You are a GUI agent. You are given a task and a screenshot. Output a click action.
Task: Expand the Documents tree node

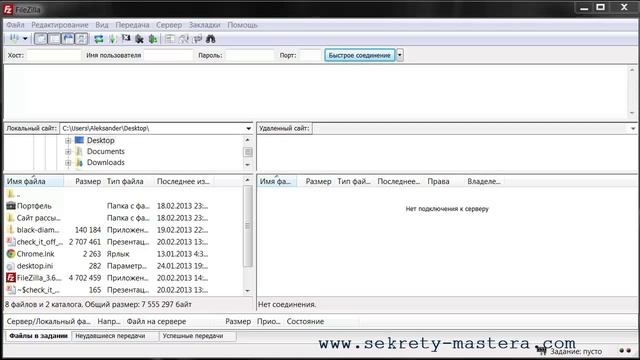[68, 152]
